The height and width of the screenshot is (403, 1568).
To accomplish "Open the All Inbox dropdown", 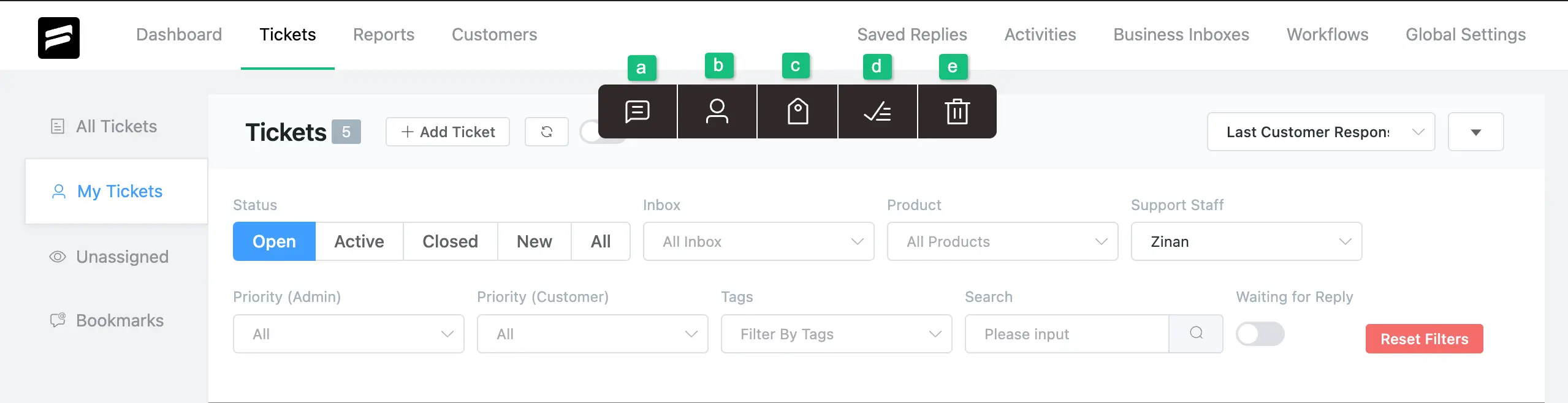I will coord(758,241).
